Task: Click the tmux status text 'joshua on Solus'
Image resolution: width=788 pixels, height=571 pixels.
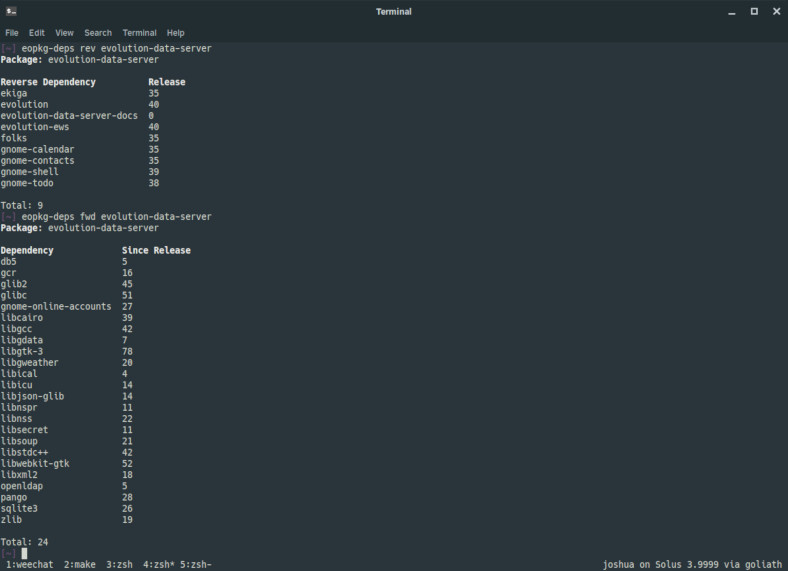Action: [640, 564]
